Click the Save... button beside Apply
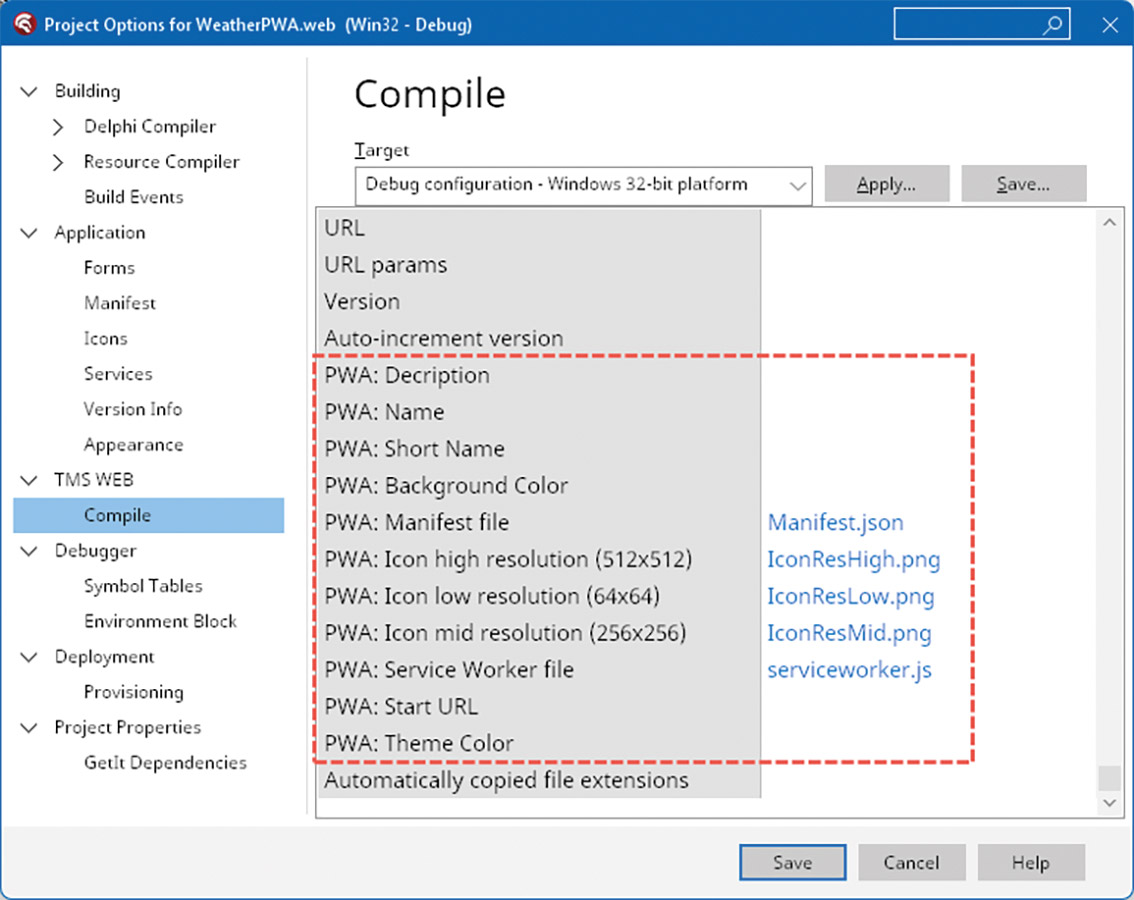Viewport: 1134px width, 900px height. pos(1023,185)
